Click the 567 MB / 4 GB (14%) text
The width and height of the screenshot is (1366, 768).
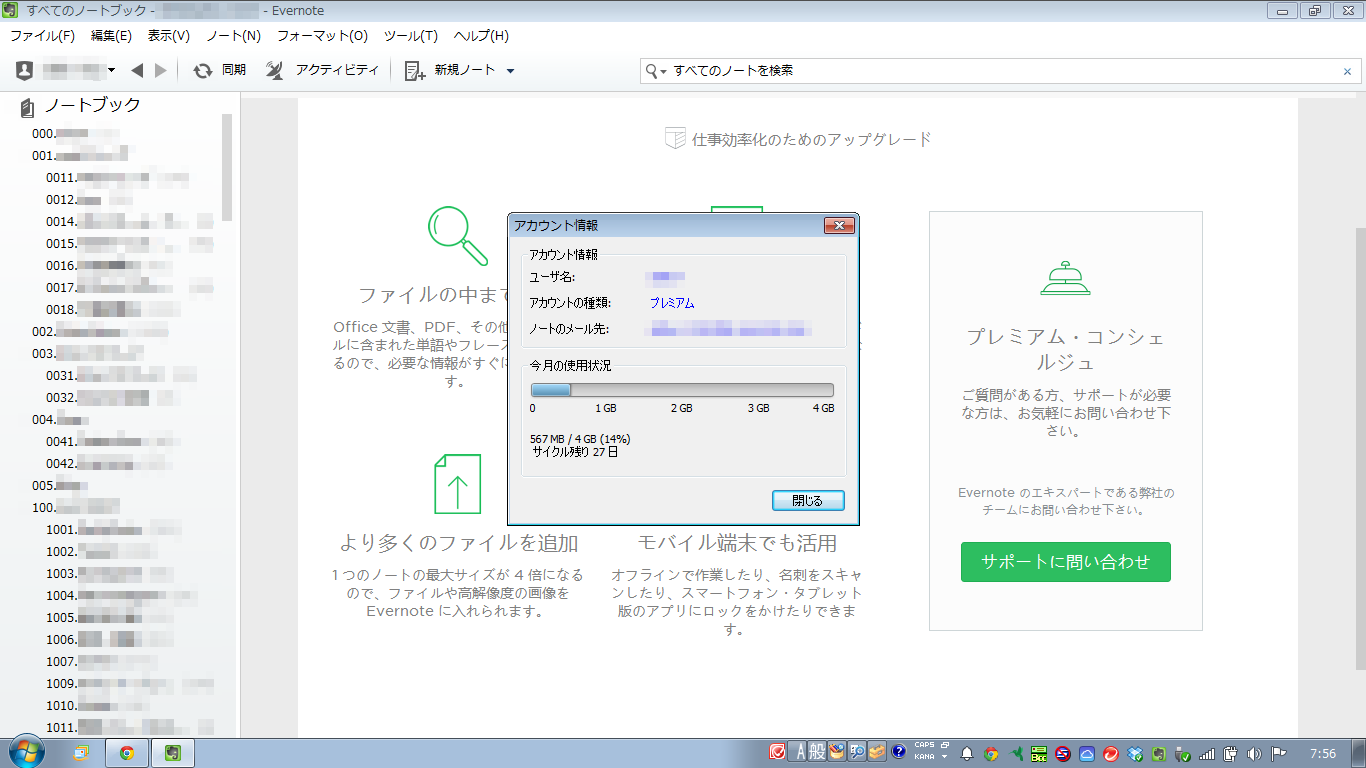tap(580, 439)
